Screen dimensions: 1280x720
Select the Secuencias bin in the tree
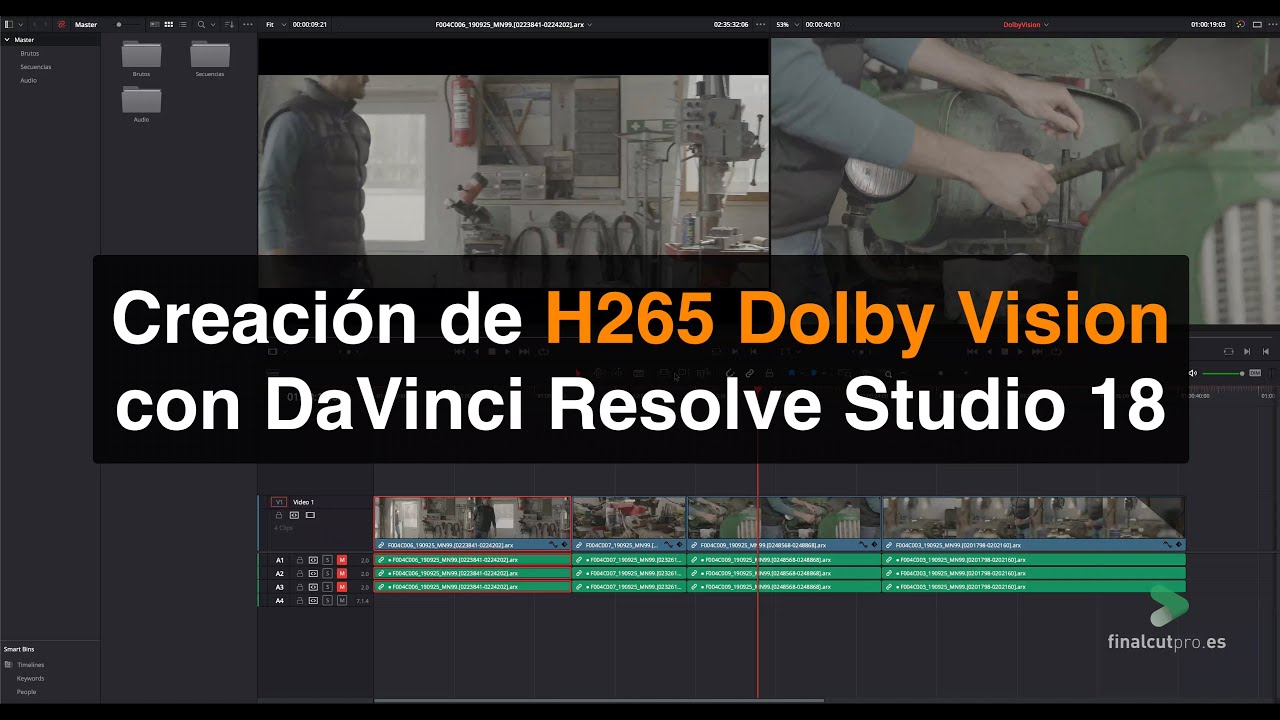click(35, 67)
